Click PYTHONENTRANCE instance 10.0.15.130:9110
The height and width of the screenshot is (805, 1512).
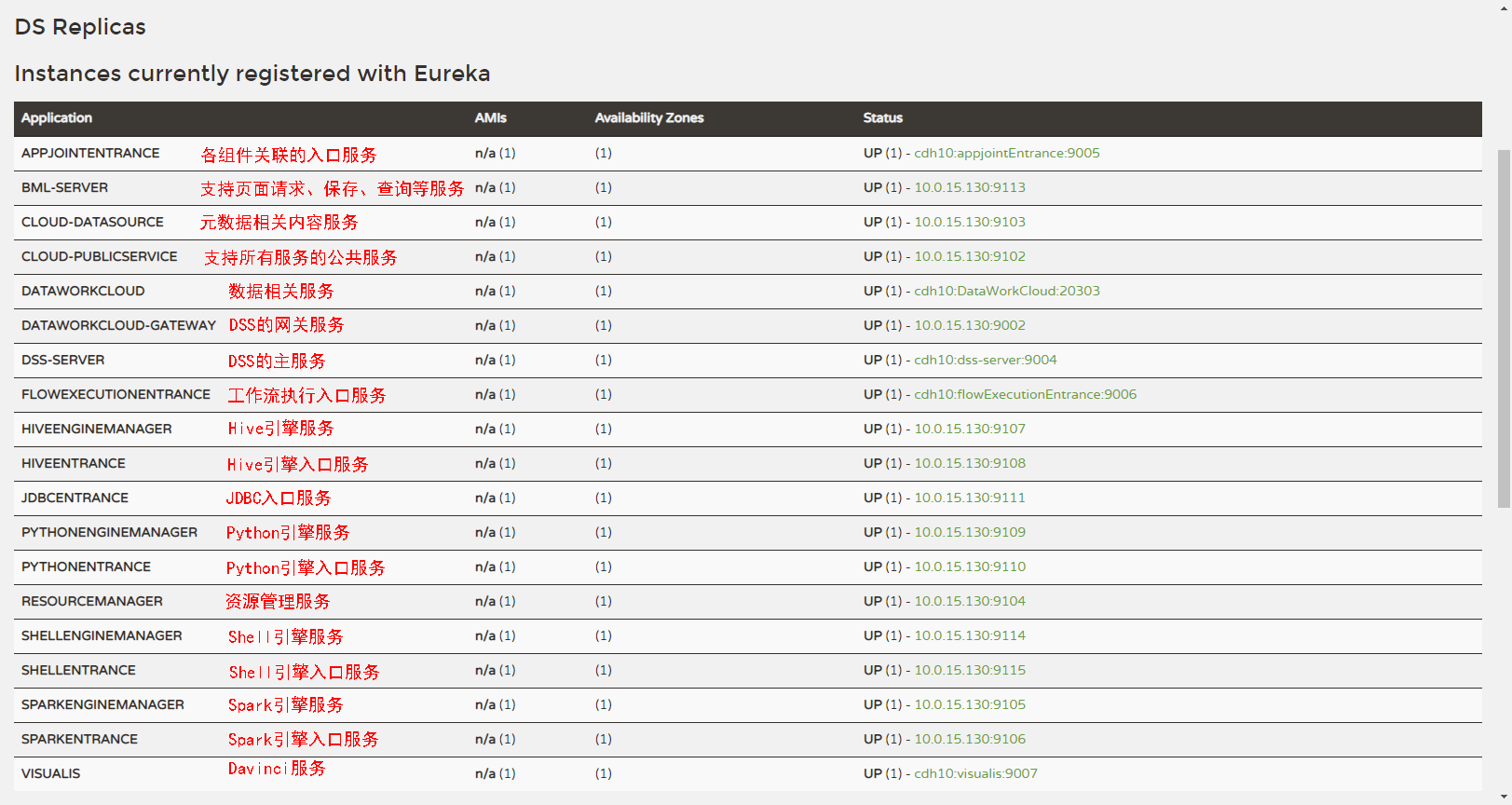969,566
